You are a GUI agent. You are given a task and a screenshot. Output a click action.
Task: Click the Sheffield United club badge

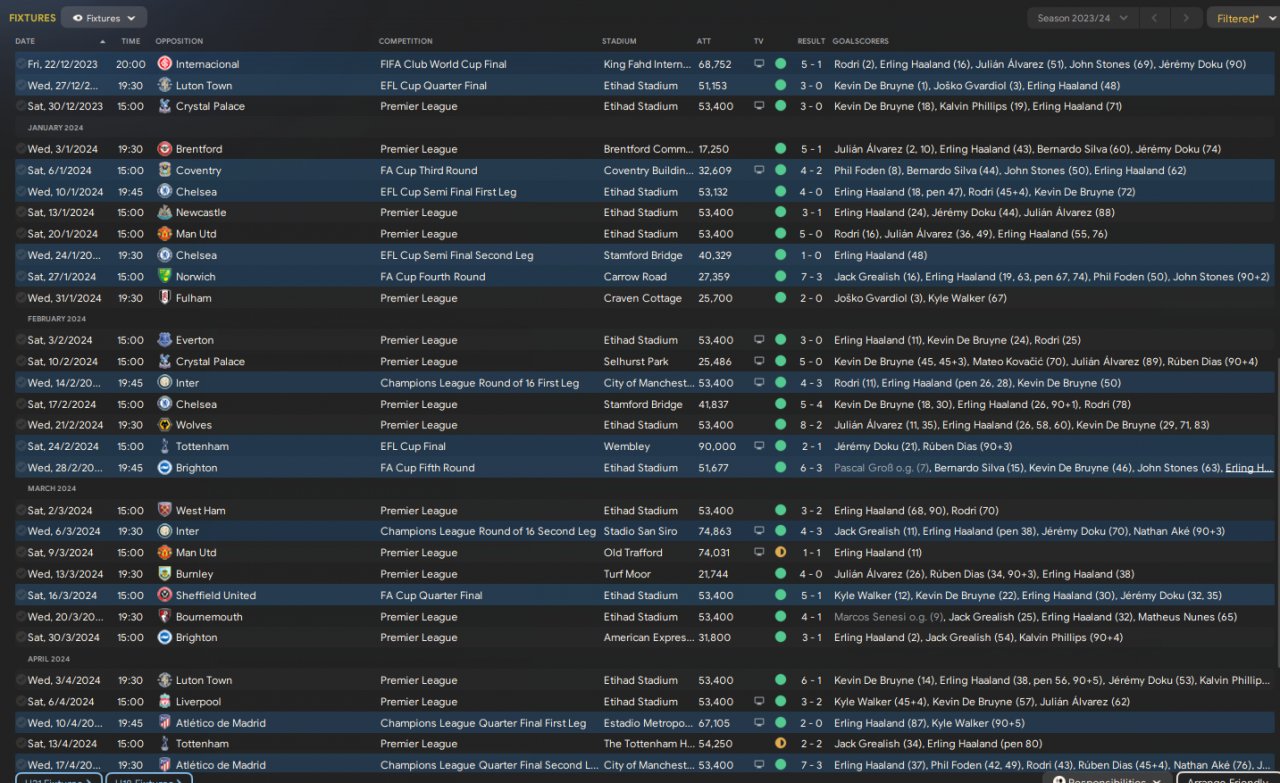[x=165, y=595]
